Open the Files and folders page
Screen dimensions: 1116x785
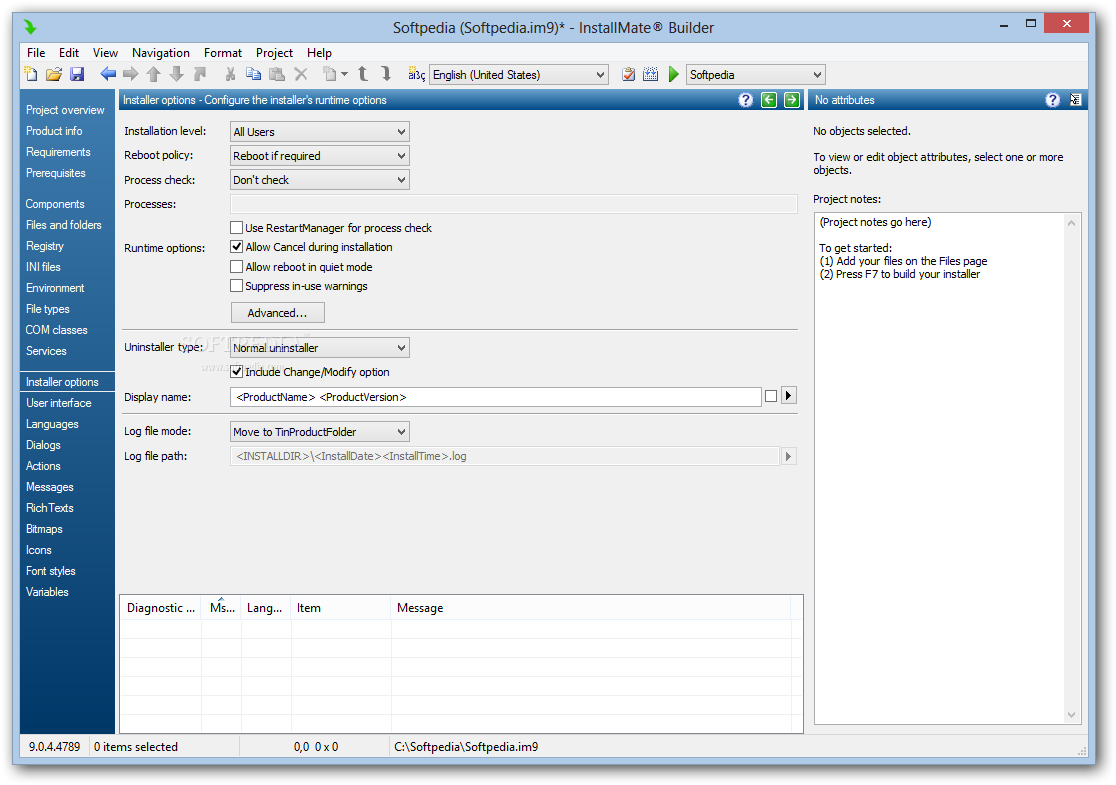[63, 225]
